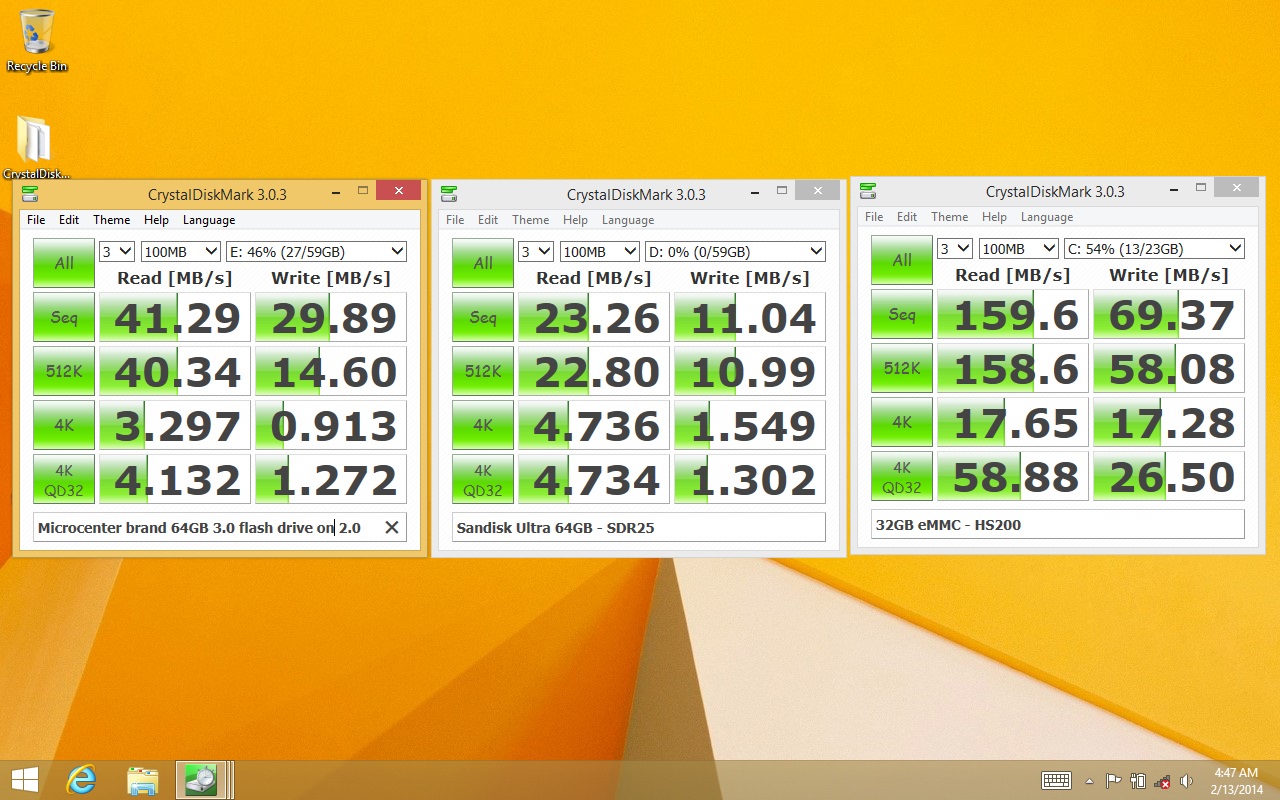Open the touch keyboard from the tray
This screenshot has width=1280, height=800.
click(x=1056, y=780)
